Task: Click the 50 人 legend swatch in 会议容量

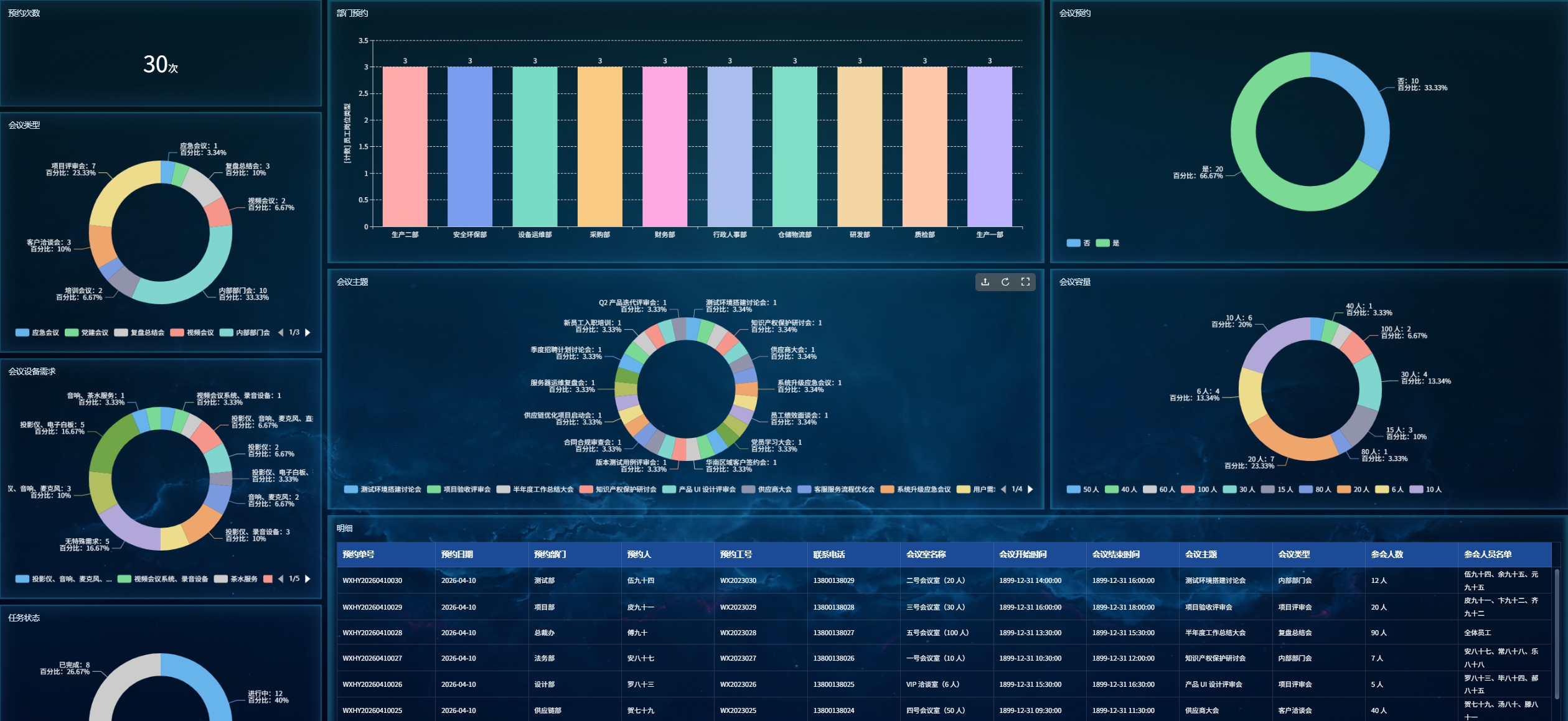Action: tap(1074, 490)
